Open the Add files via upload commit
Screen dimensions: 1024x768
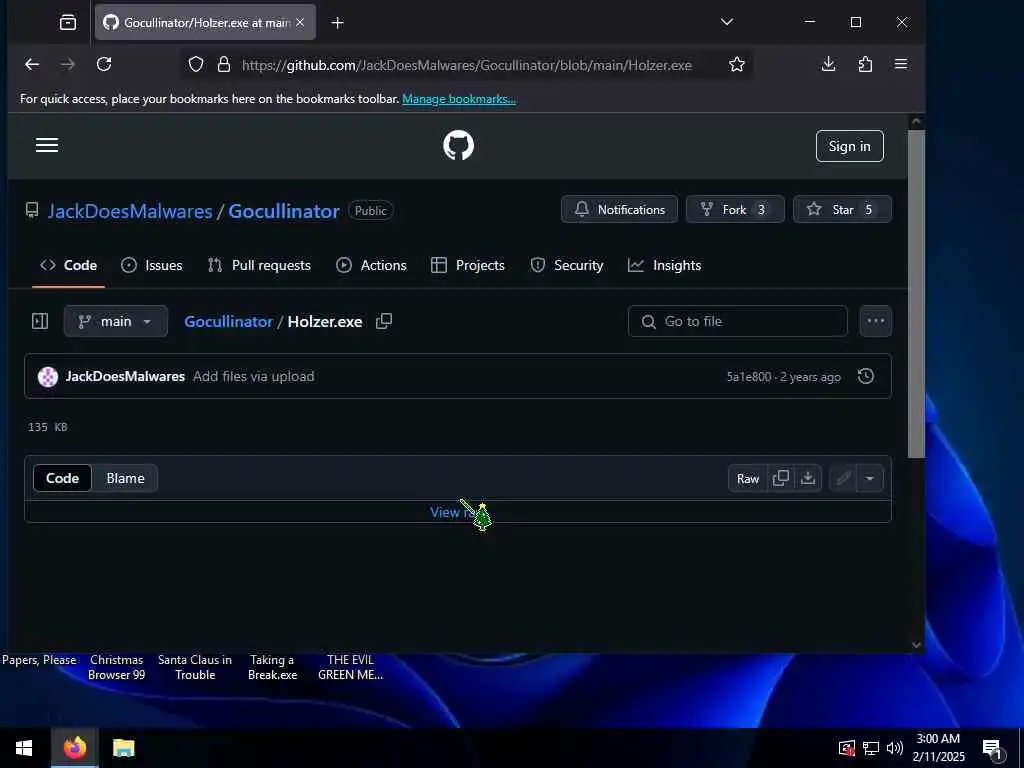pos(253,376)
